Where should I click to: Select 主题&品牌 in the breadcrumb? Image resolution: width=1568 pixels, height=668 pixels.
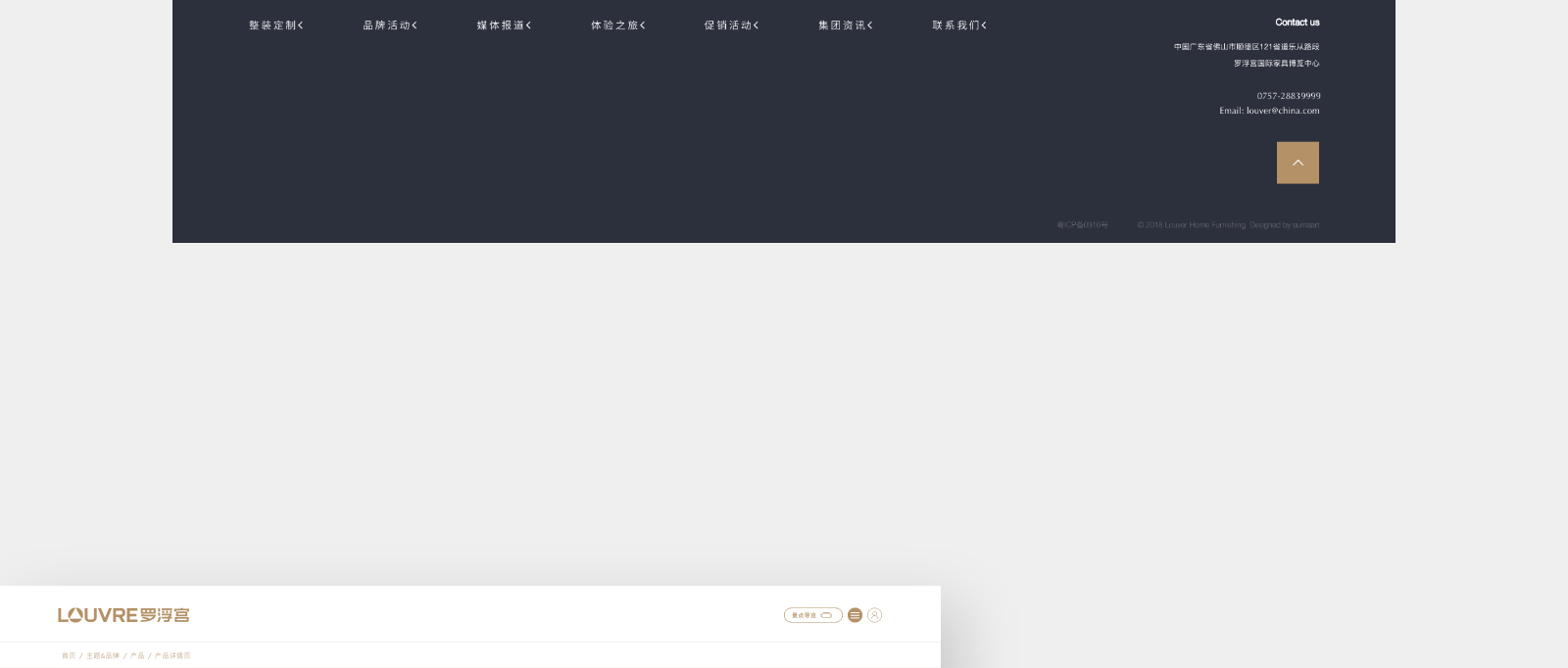click(103, 656)
